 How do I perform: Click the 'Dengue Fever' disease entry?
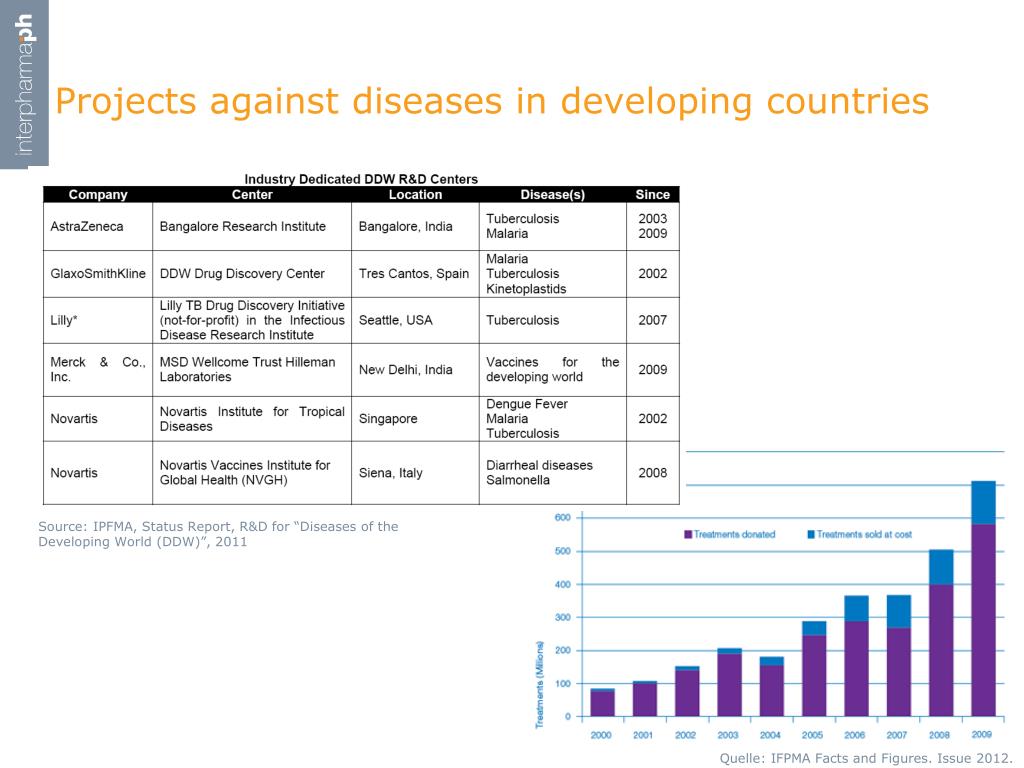coord(526,404)
